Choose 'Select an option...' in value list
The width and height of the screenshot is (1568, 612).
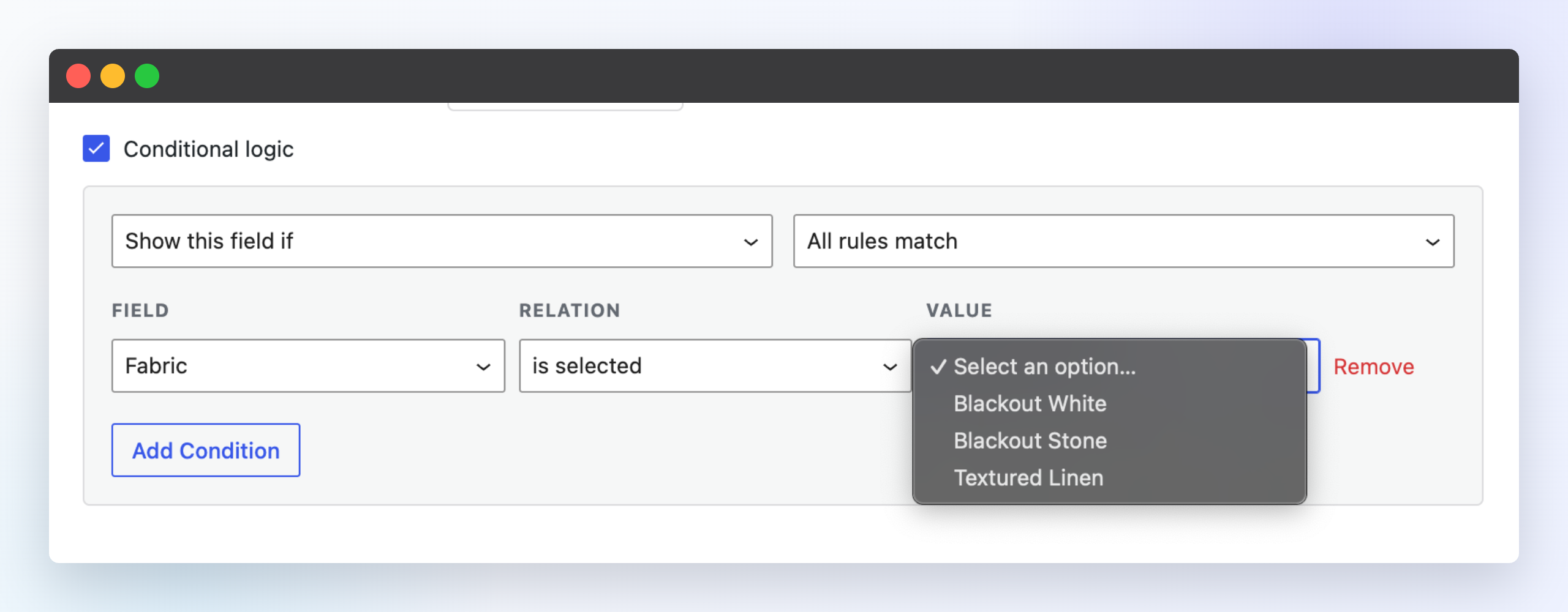point(1109,367)
